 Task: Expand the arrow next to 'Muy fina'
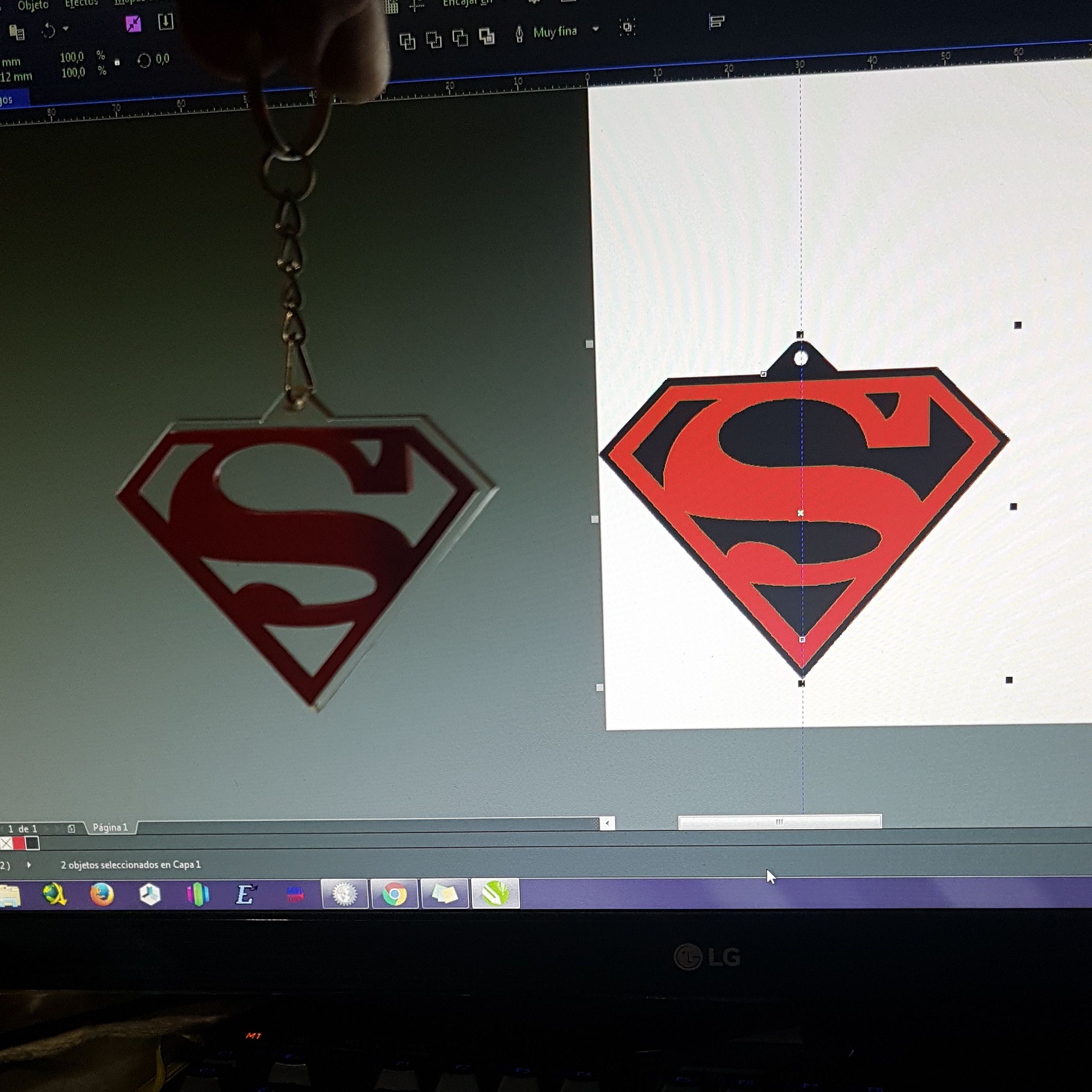tap(595, 29)
